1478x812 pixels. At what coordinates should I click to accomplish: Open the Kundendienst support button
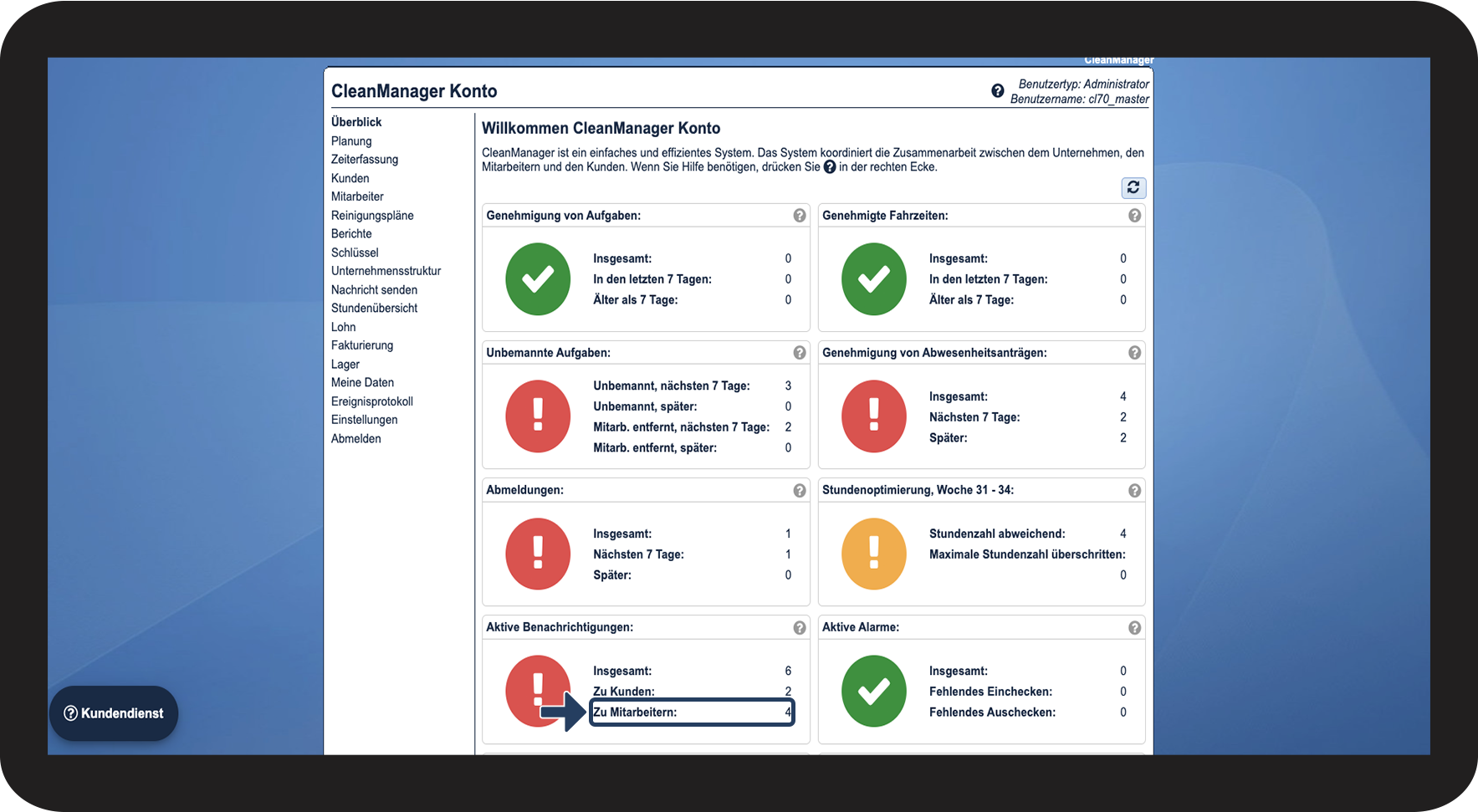[114, 713]
